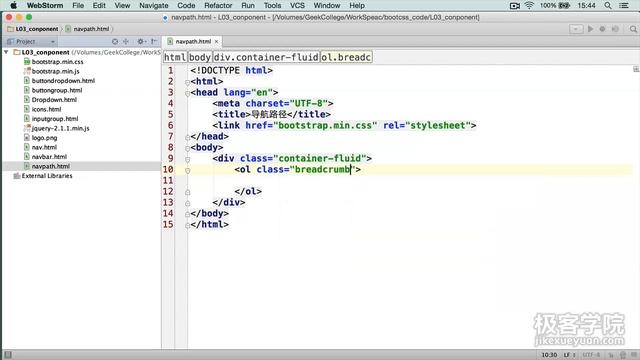The image size is (640, 360).
Task: Click the Search Everywhere magnifier in WebStorm toolbar
Action: tap(633, 29)
